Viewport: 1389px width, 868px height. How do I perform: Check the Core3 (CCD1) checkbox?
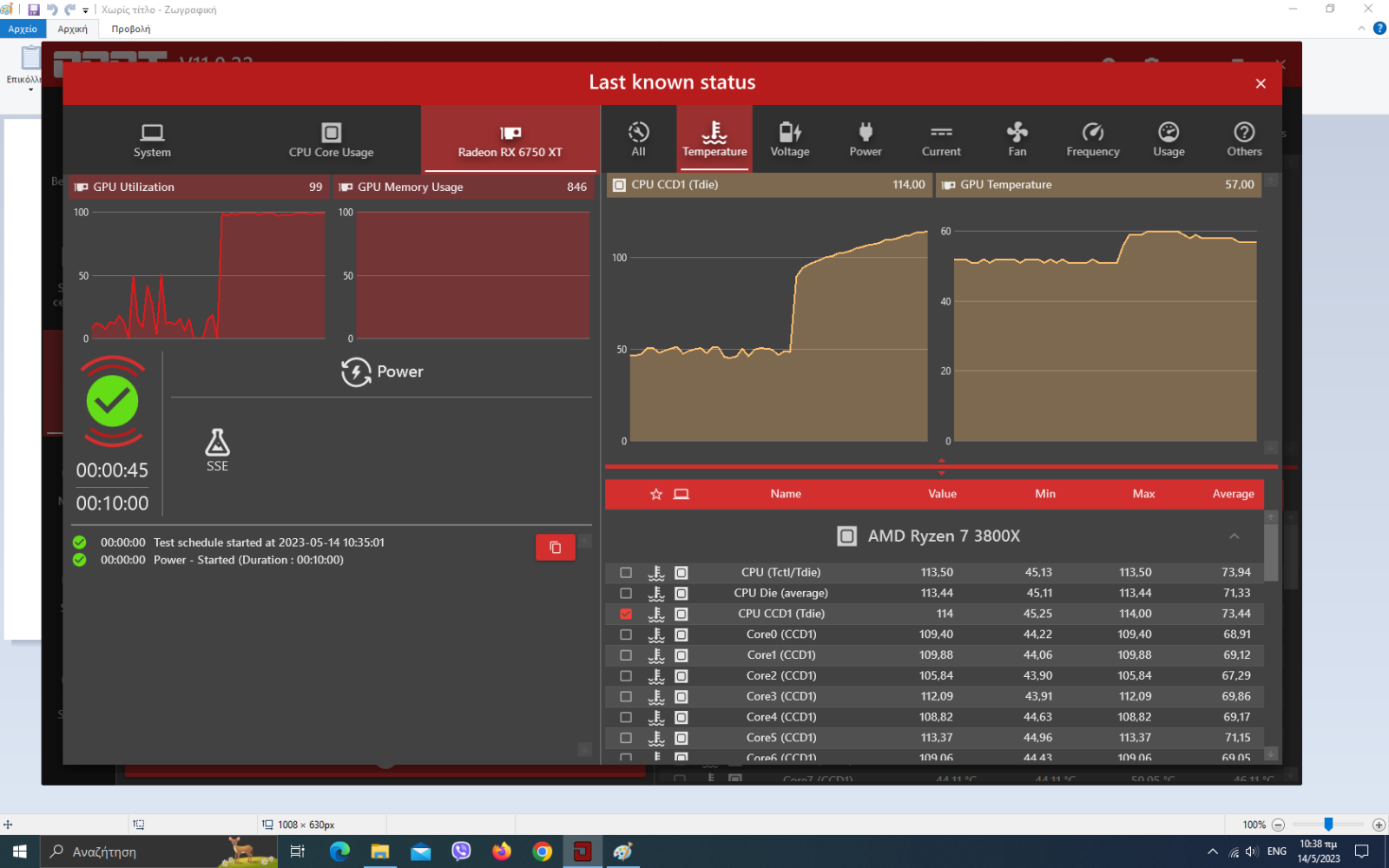[x=626, y=696]
